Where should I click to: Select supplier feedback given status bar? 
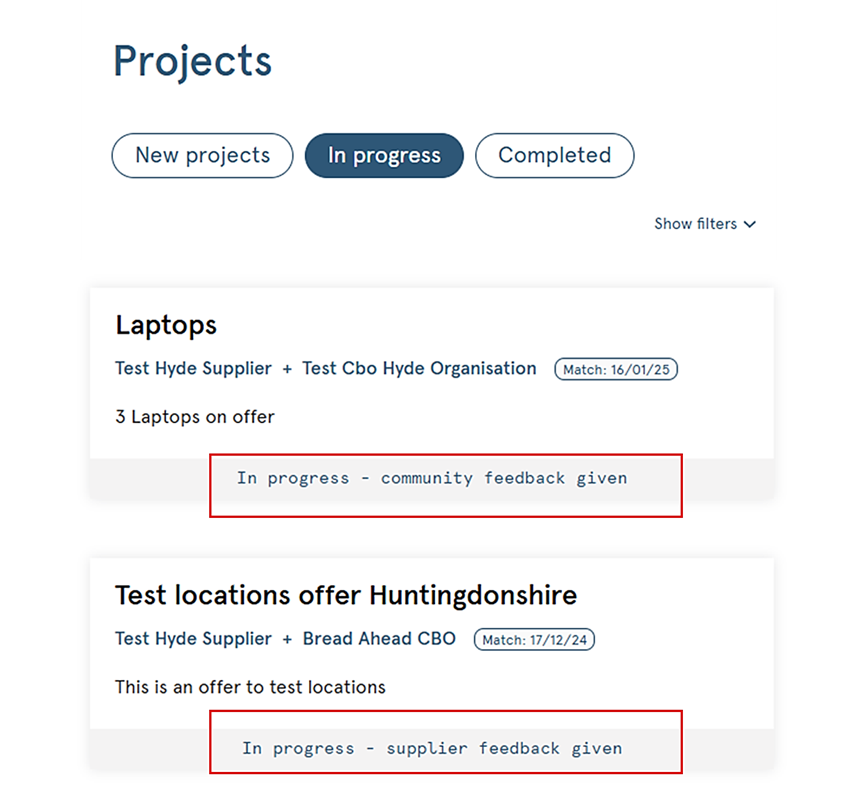[432, 749]
